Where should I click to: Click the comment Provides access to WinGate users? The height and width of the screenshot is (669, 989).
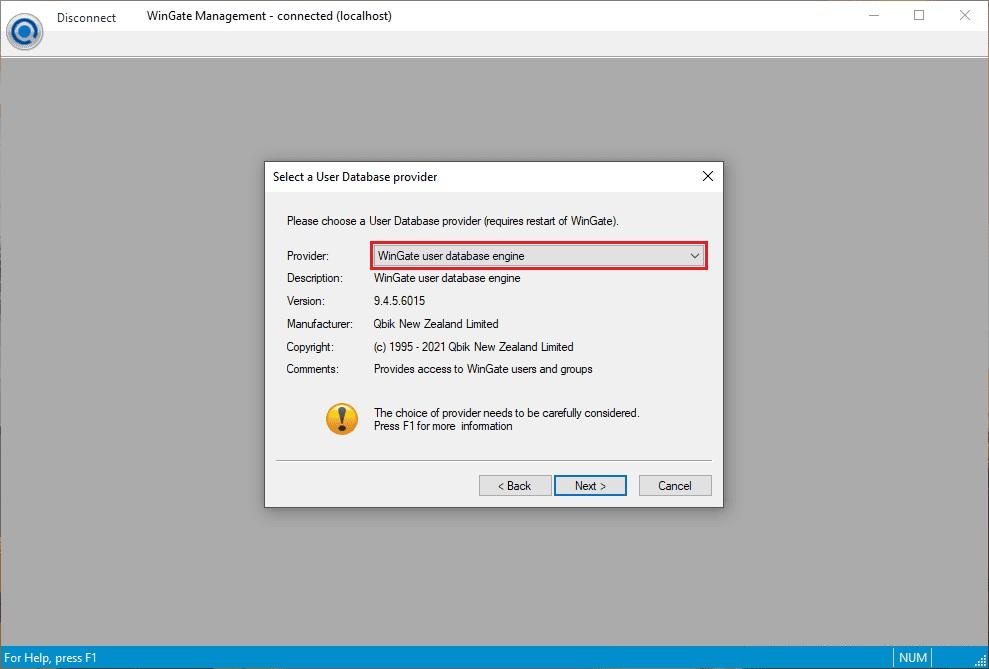[483, 369]
